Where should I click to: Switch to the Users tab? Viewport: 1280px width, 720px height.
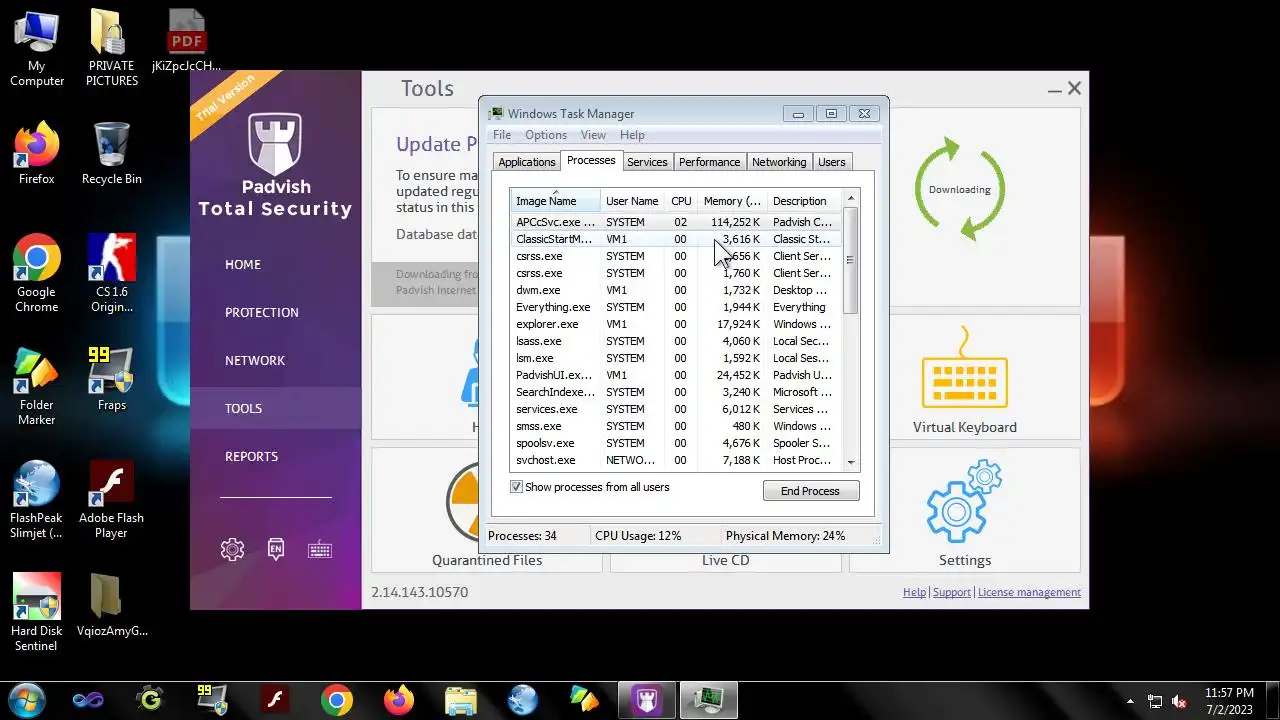tap(832, 162)
